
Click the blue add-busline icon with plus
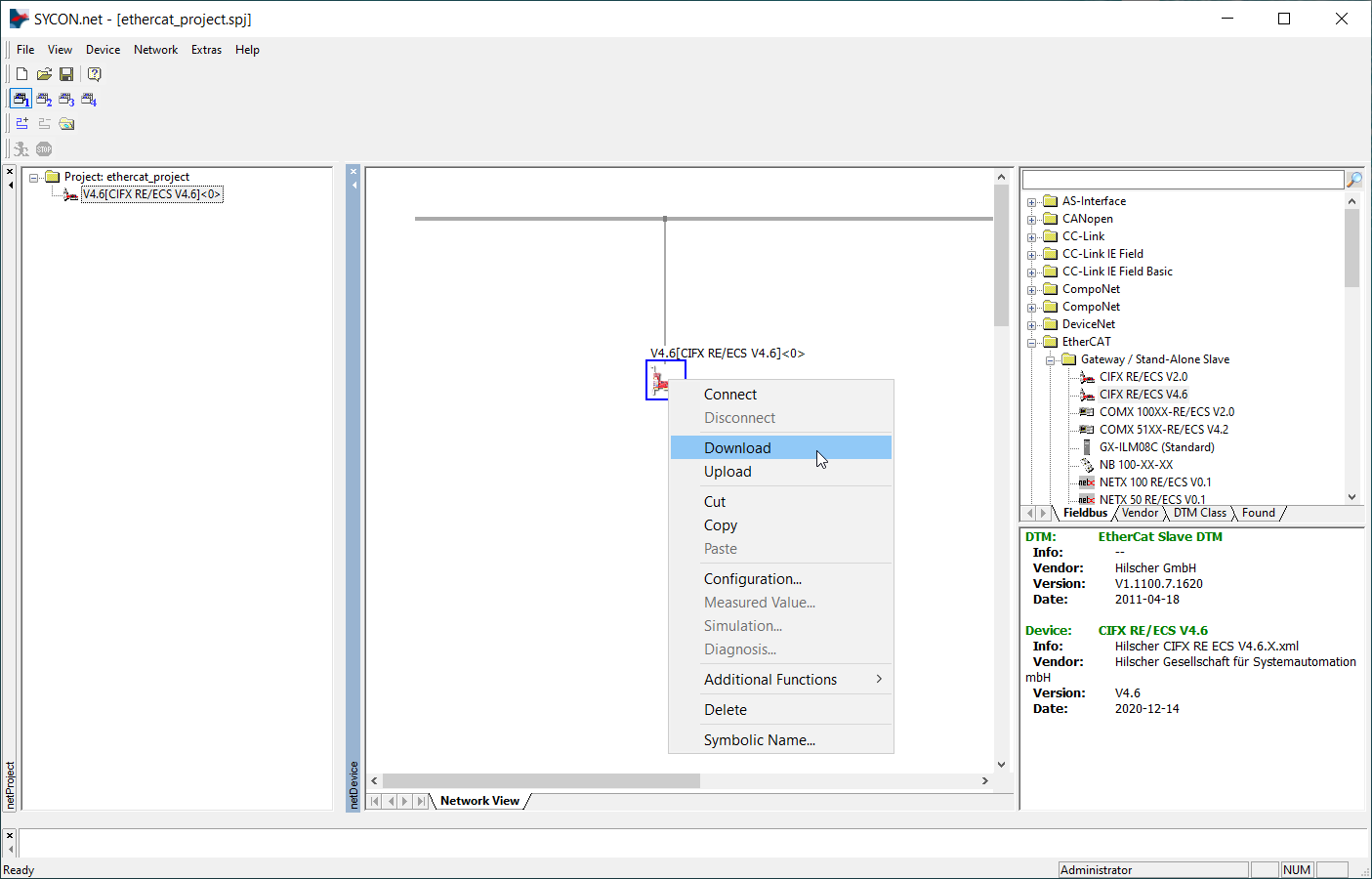click(21, 124)
